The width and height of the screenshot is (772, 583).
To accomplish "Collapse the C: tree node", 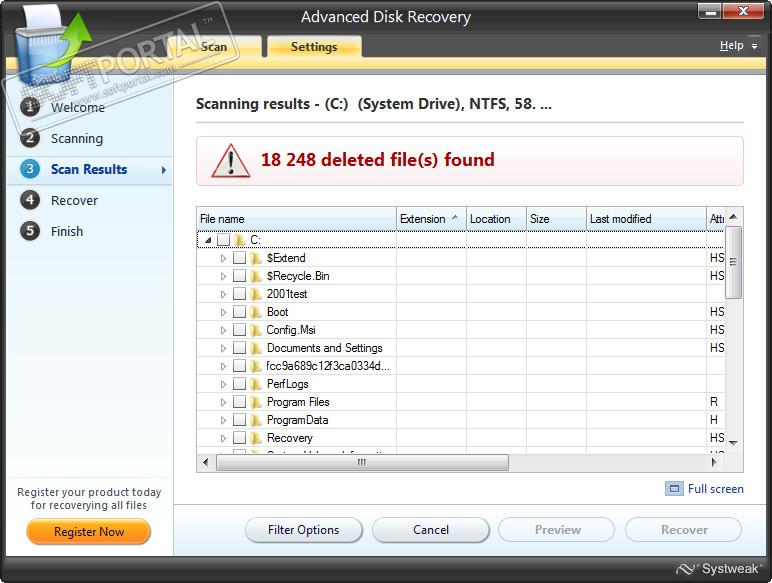I will tap(208, 240).
